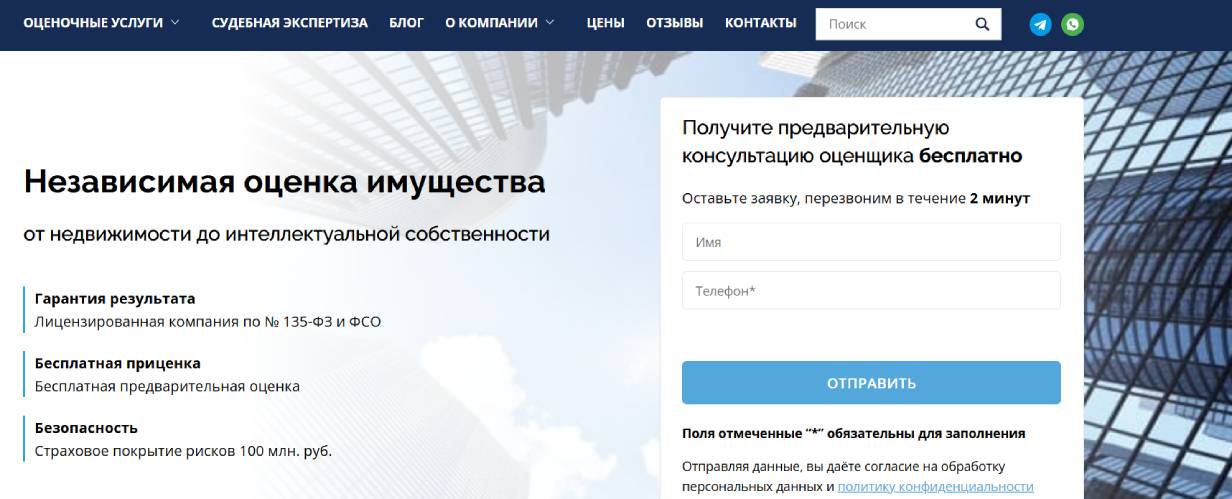Submit the form with Отправить button
Screen dimensions: 1232x499
pos(871,383)
